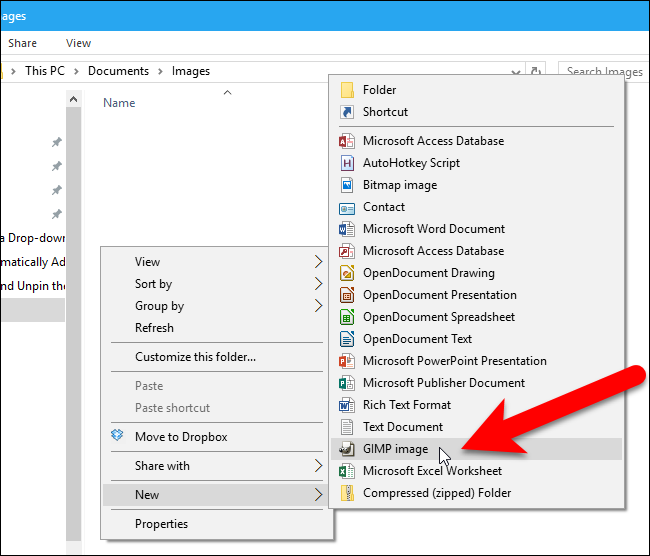
Task: Click the Text Document page icon
Action: (347, 427)
